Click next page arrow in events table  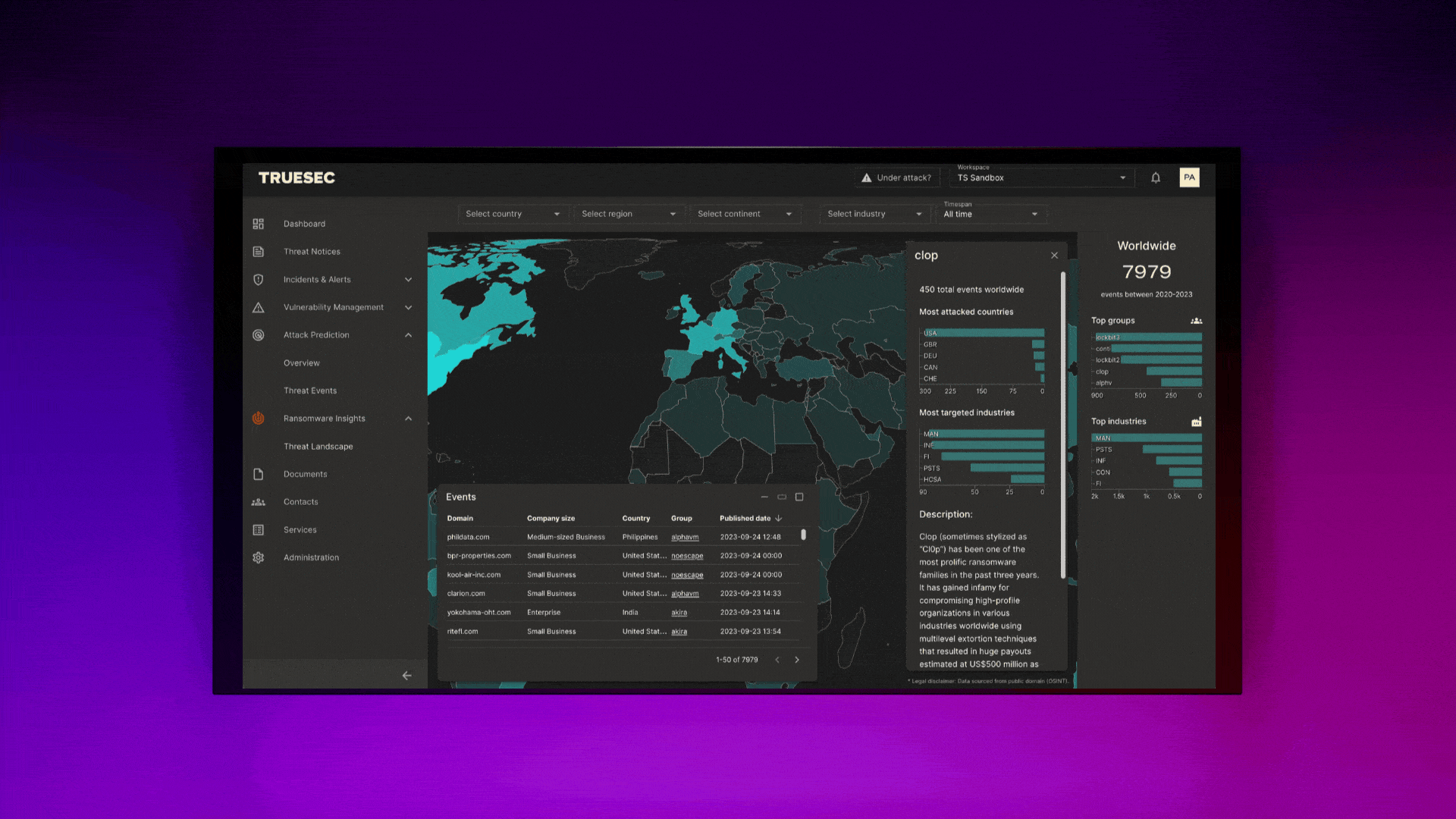(x=797, y=659)
